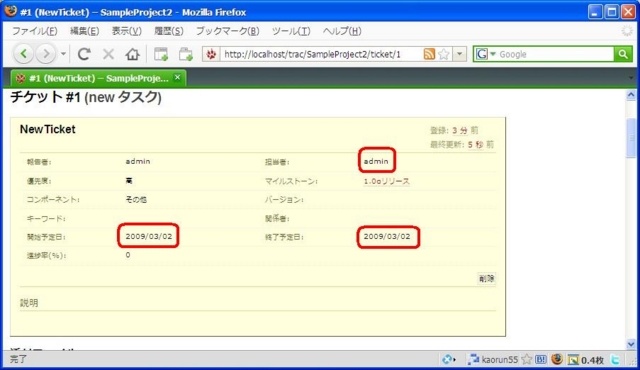This screenshot has height=370, width=640.
Task: Open the address bar history dropdown
Action: (460, 54)
